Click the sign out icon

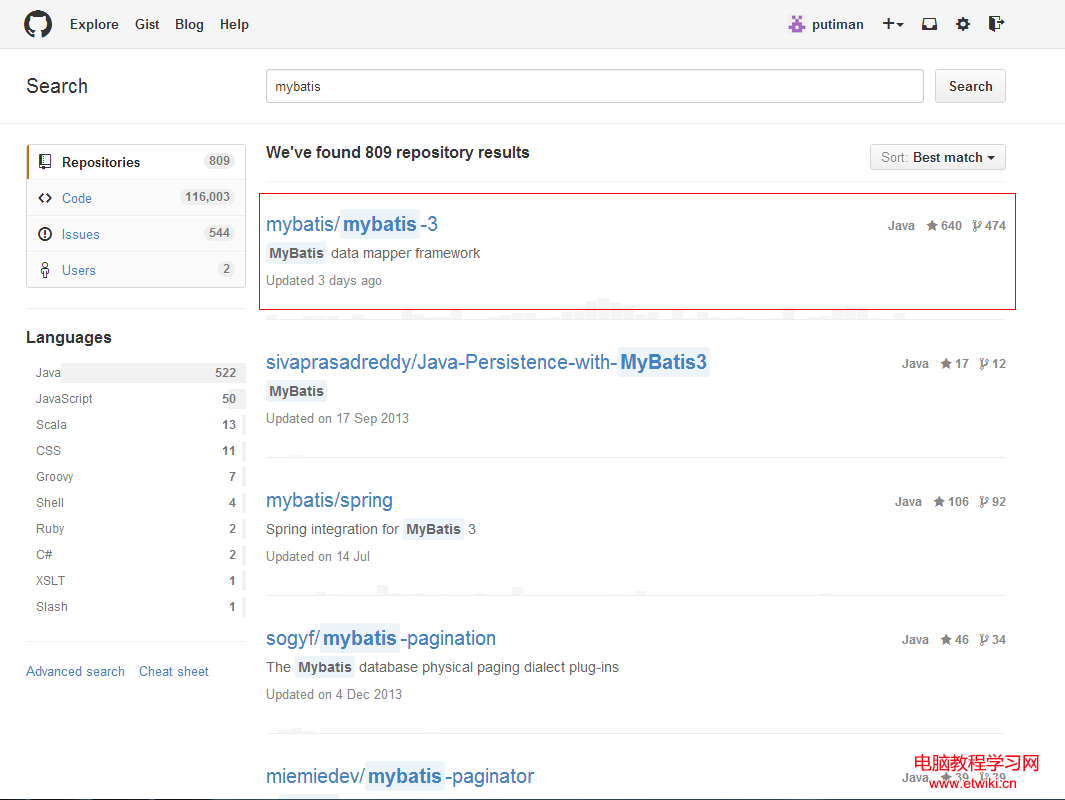tap(996, 24)
